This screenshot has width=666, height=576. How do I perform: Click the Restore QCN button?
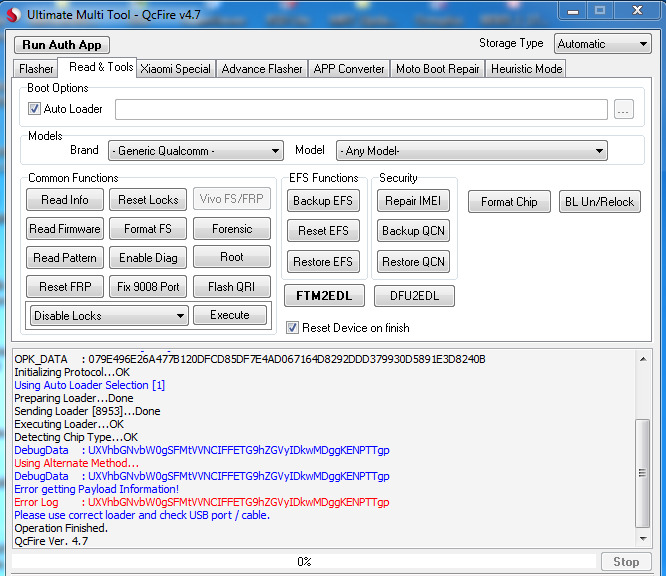tap(413, 262)
